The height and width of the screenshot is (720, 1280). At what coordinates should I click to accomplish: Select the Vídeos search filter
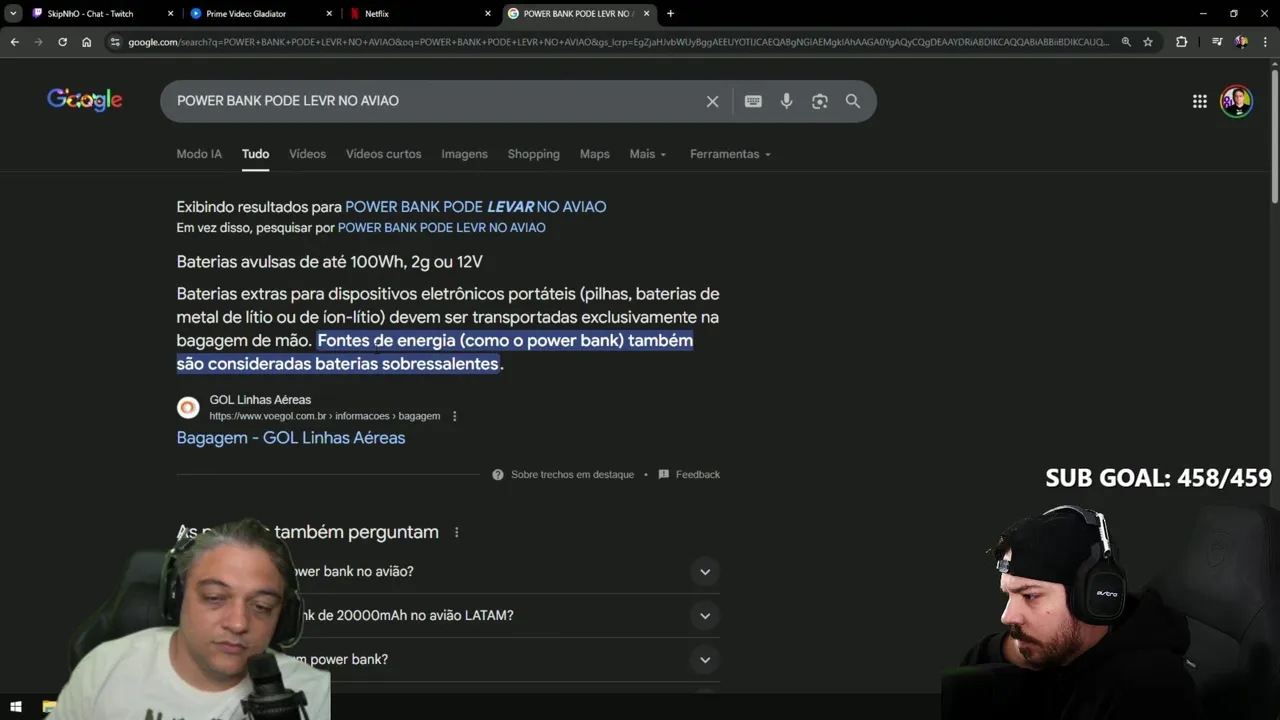click(x=307, y=154)
